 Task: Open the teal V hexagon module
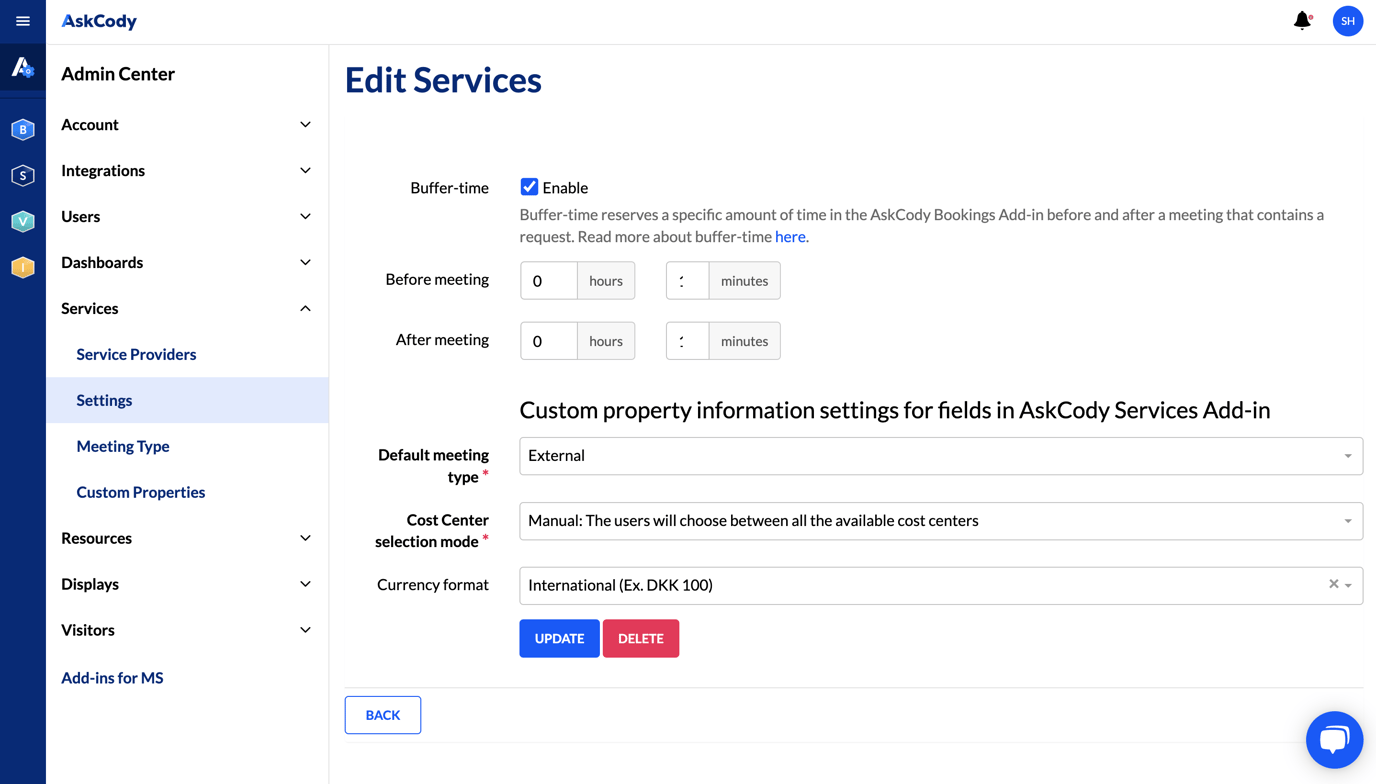click(x=22, y=221)
